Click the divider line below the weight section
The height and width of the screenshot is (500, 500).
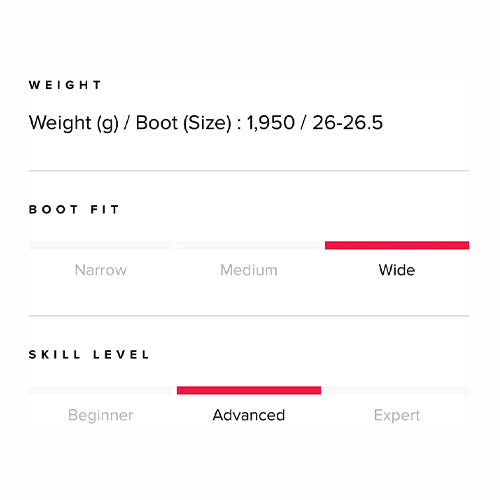pyautogui.click(x=249, y=171)
